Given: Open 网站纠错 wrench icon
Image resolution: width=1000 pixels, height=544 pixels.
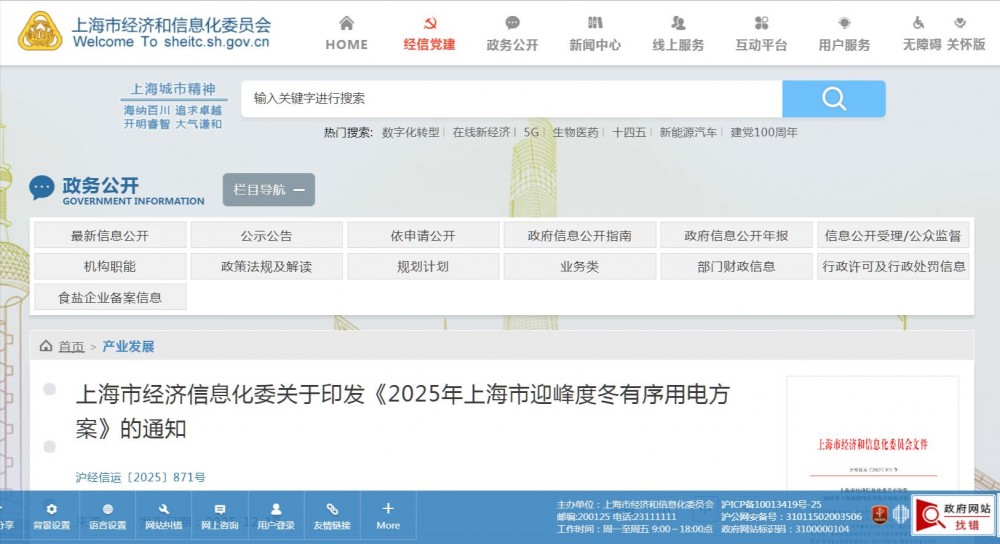Looking at the screenshot, I should pos(163,509).
